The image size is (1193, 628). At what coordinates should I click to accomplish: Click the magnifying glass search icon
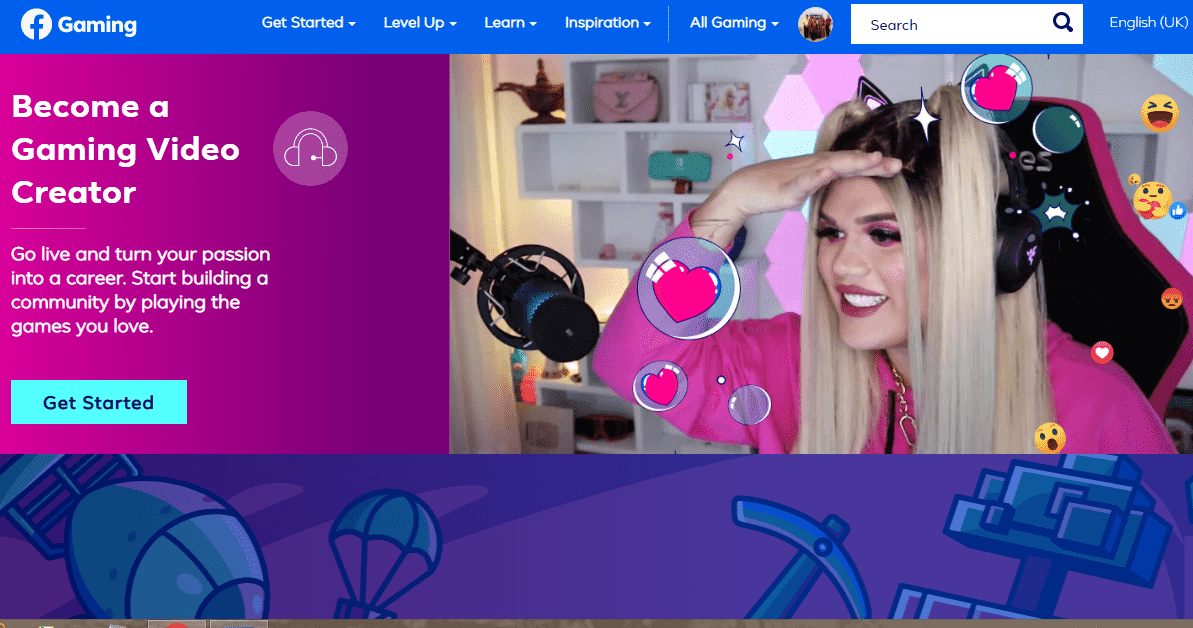click(1063, 23)
